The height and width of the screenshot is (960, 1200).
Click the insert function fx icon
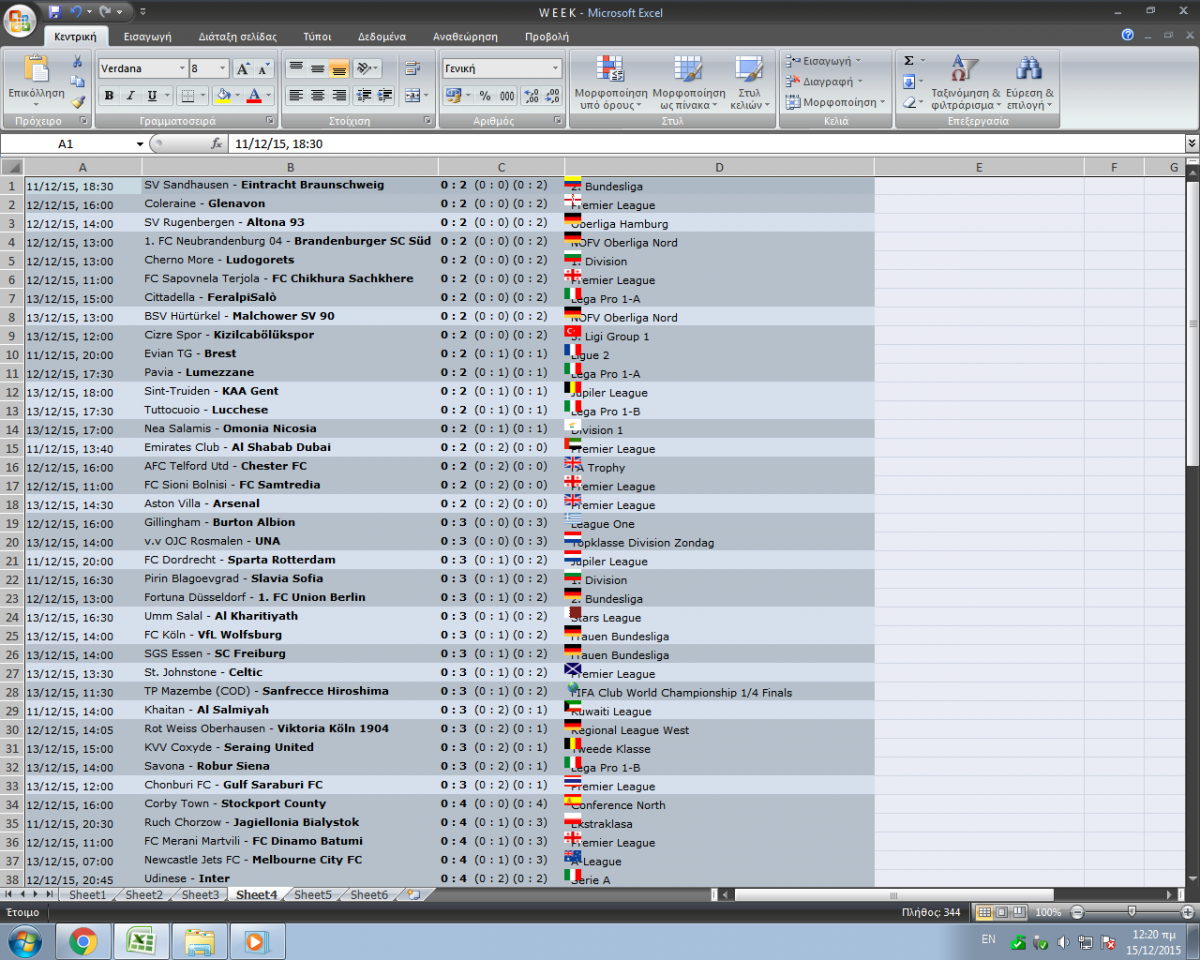pos(216,144)
